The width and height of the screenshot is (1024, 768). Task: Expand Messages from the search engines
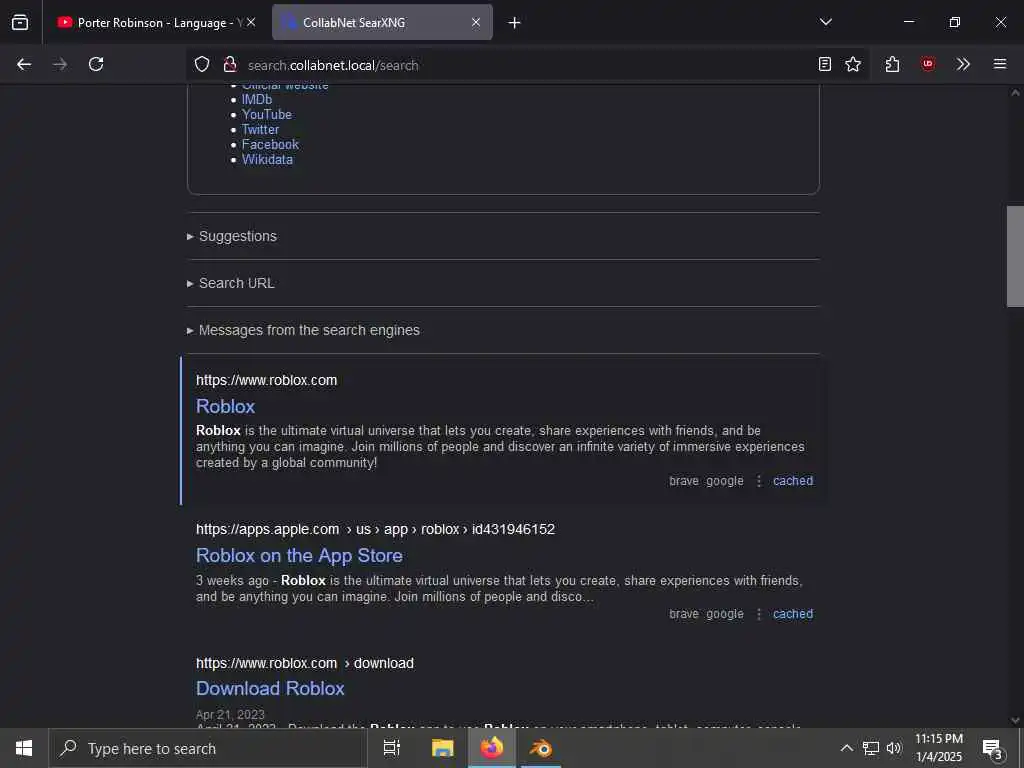pyautogui.click(x=309, y=330)
